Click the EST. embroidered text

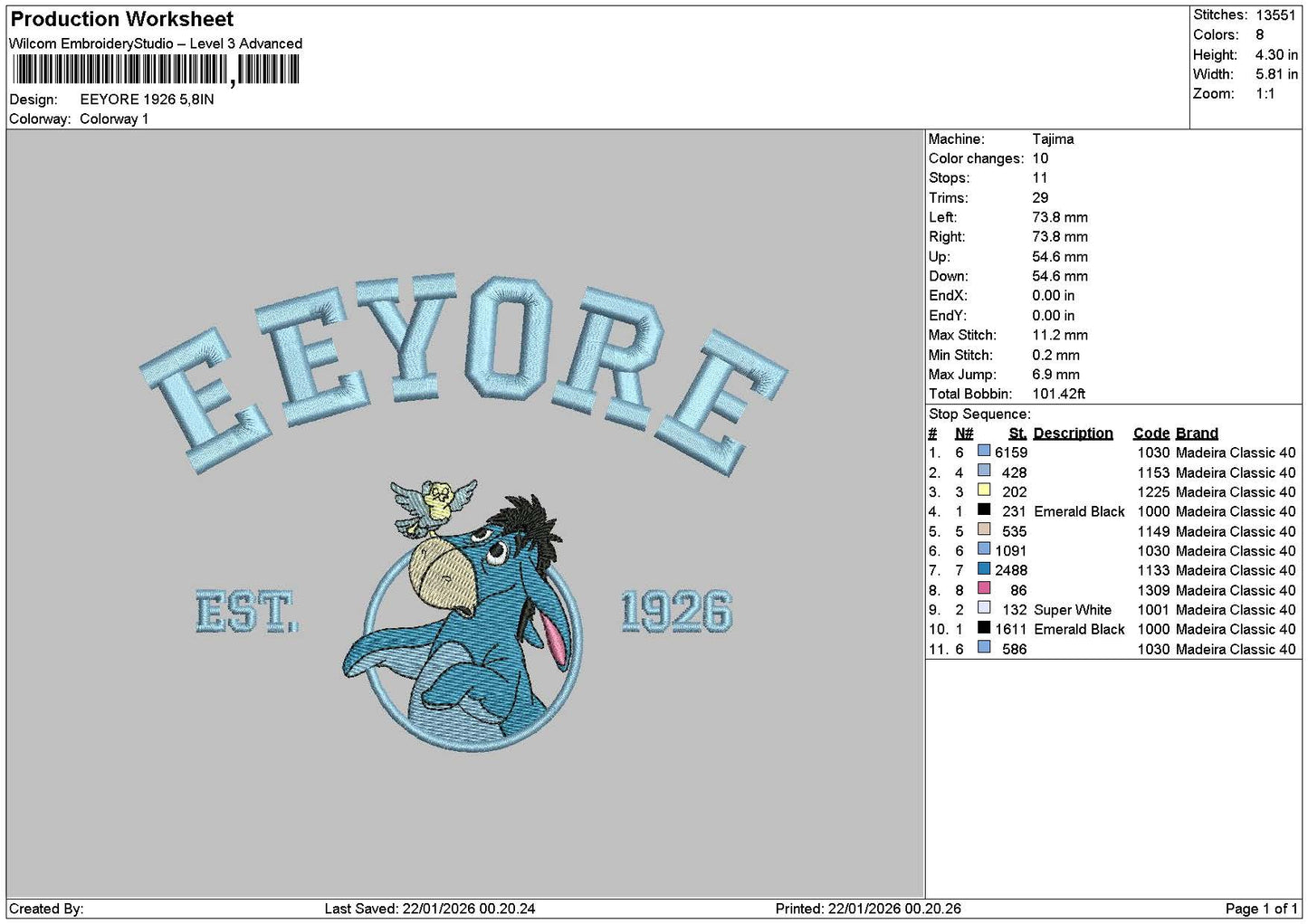pyautogui.click(x=246, y=612)
